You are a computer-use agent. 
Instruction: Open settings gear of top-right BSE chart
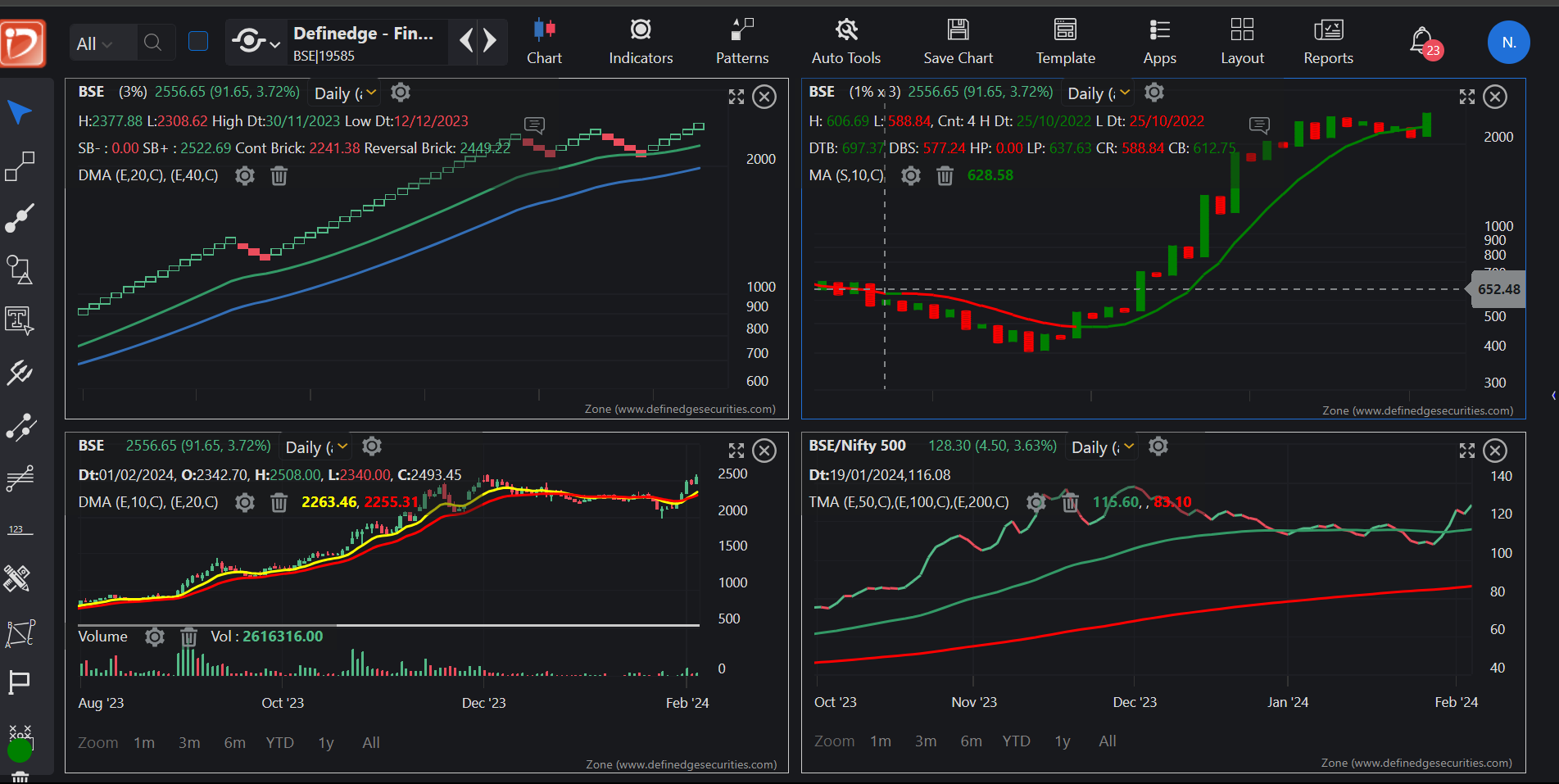tap(1154, 93)
